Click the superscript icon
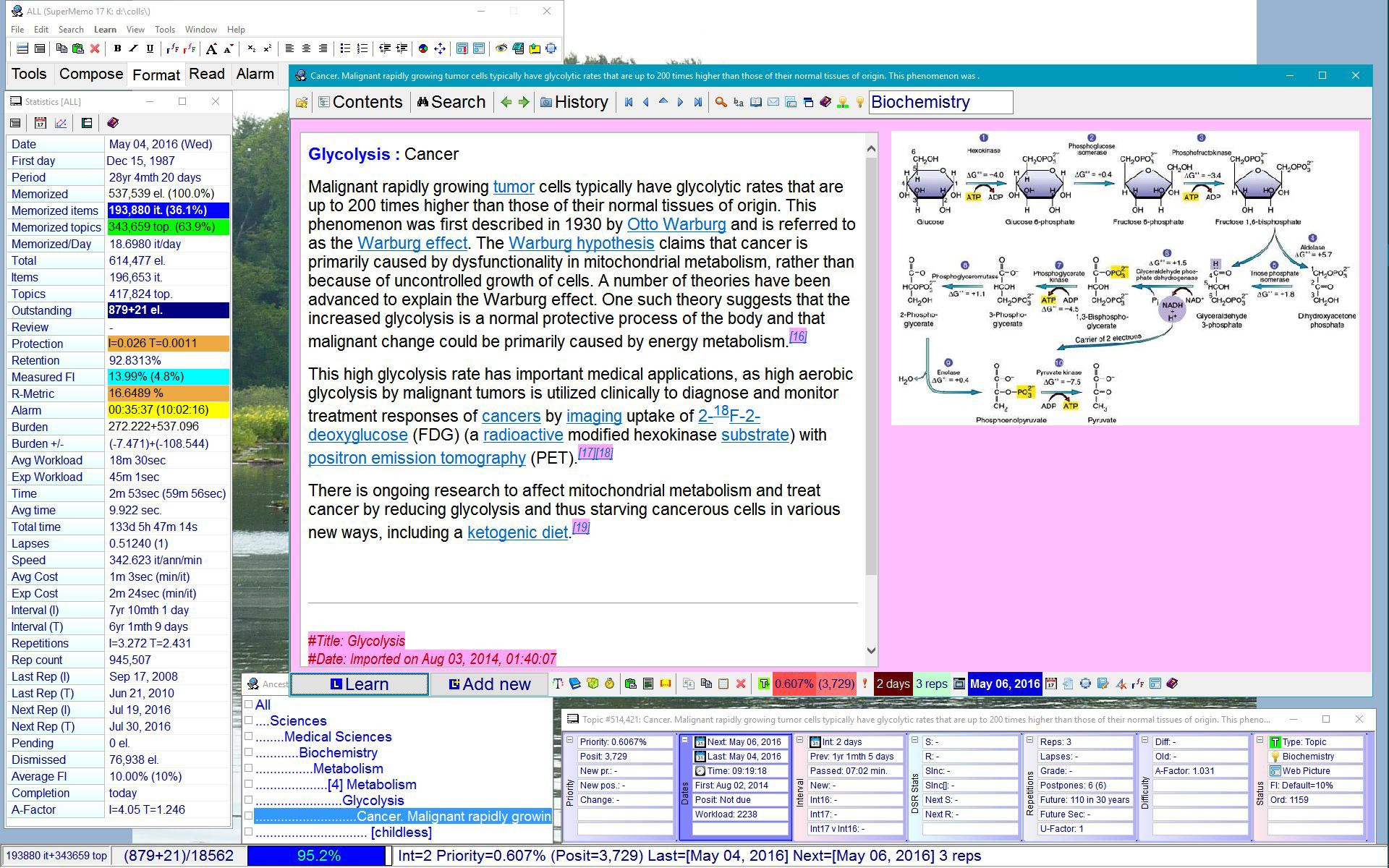The width and height of the screenshot is (1389, 868). [268, 48]
